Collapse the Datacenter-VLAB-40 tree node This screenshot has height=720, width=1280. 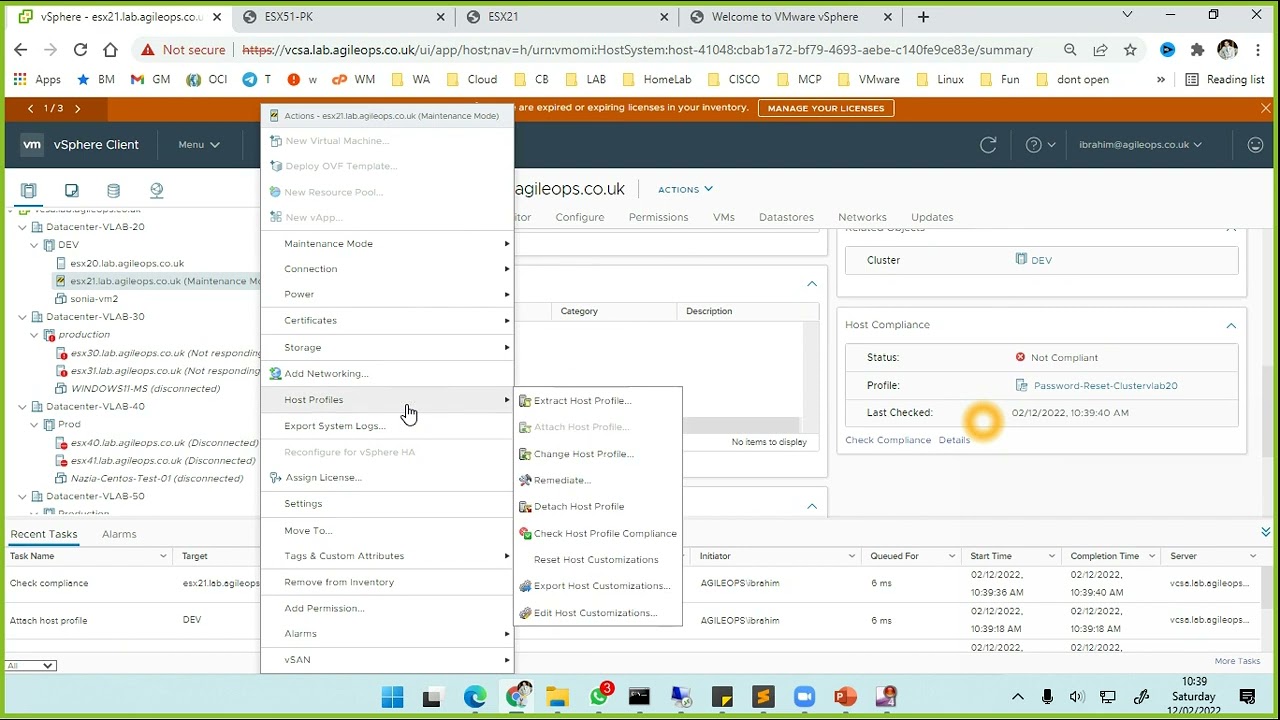tap(23, 407)
